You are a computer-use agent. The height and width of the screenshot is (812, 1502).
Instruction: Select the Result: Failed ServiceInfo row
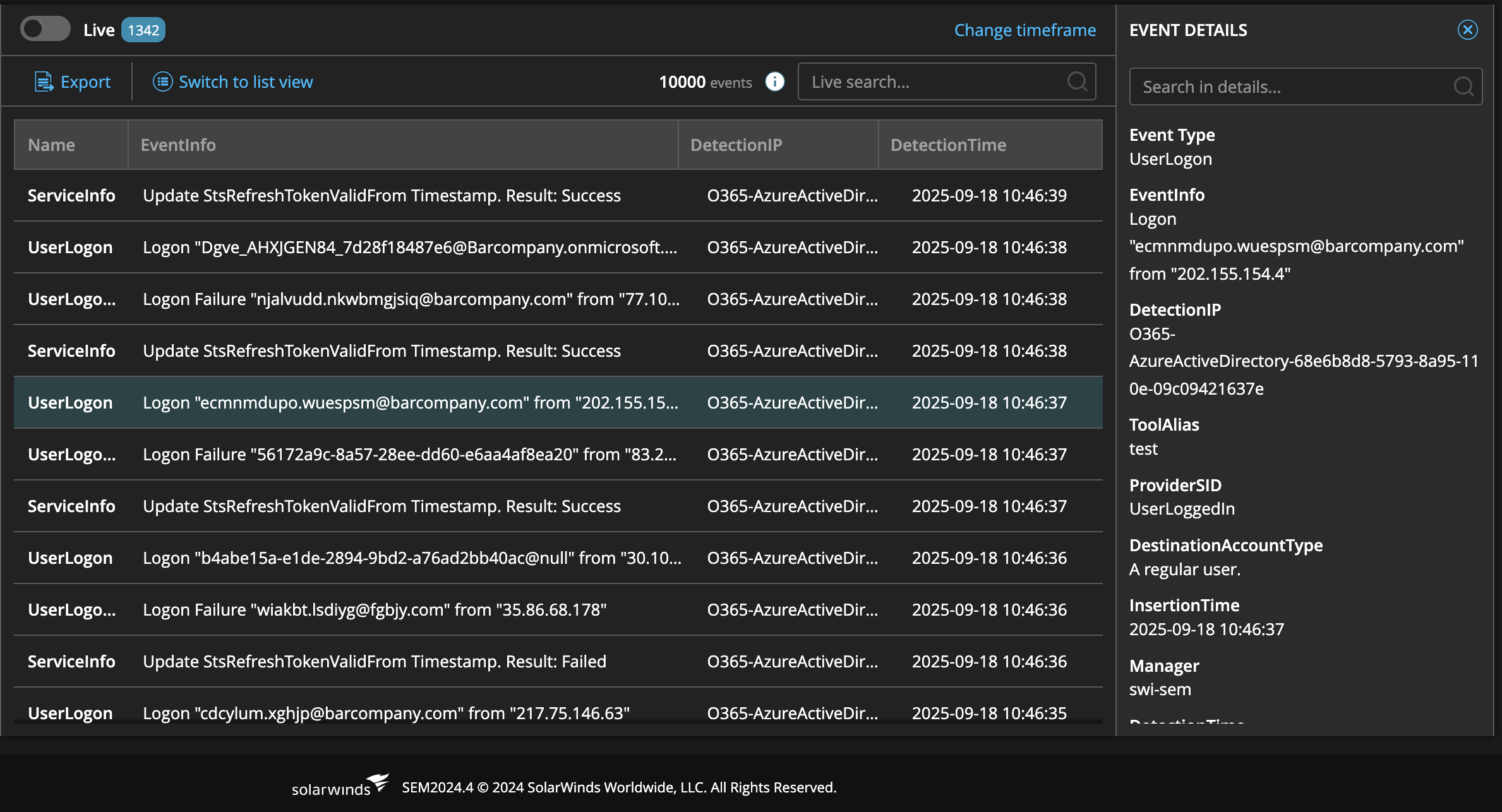click(x=374, y=662)
